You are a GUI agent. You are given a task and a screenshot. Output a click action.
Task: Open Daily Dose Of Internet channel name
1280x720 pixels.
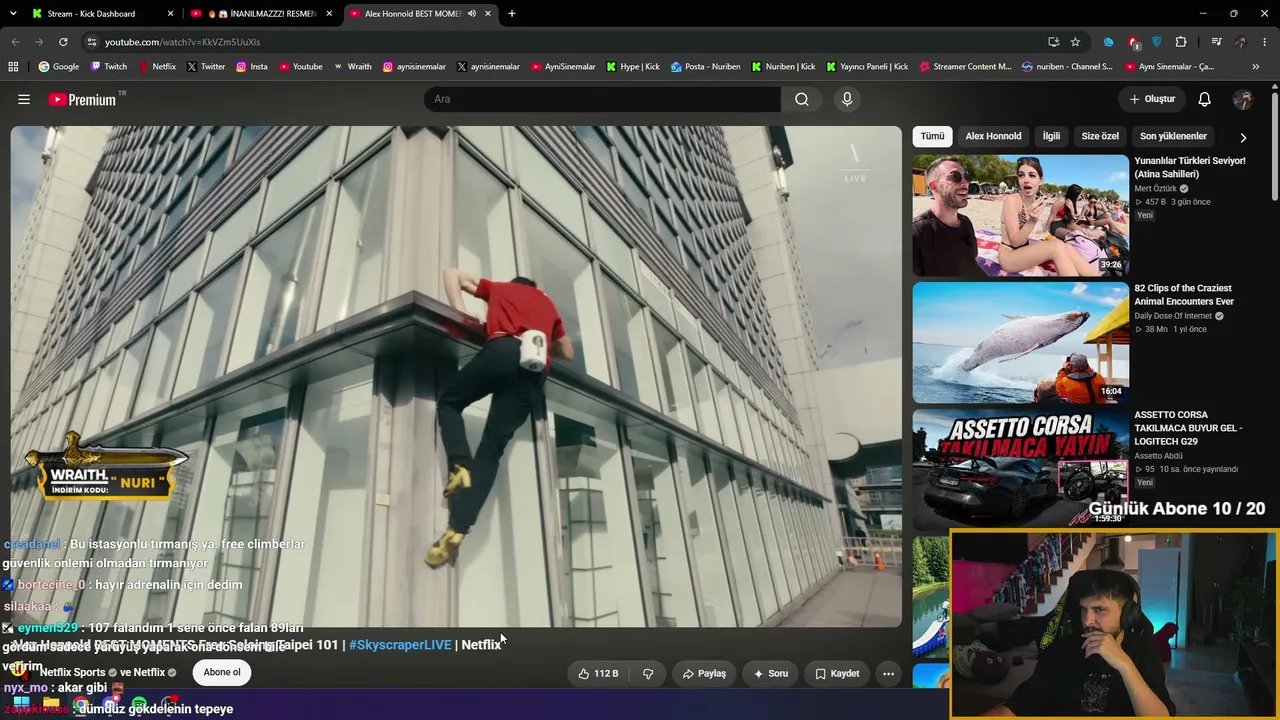pyautogui.click(x=1173, y=316)
